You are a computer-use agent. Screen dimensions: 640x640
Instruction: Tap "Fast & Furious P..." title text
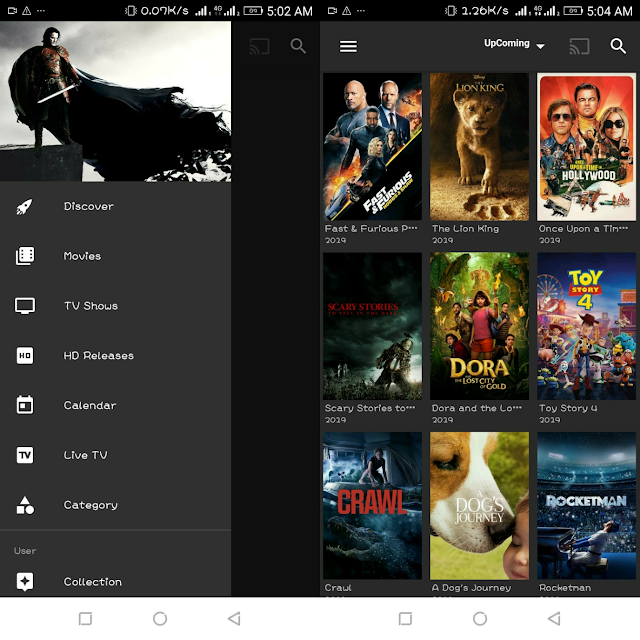[371, 229]
